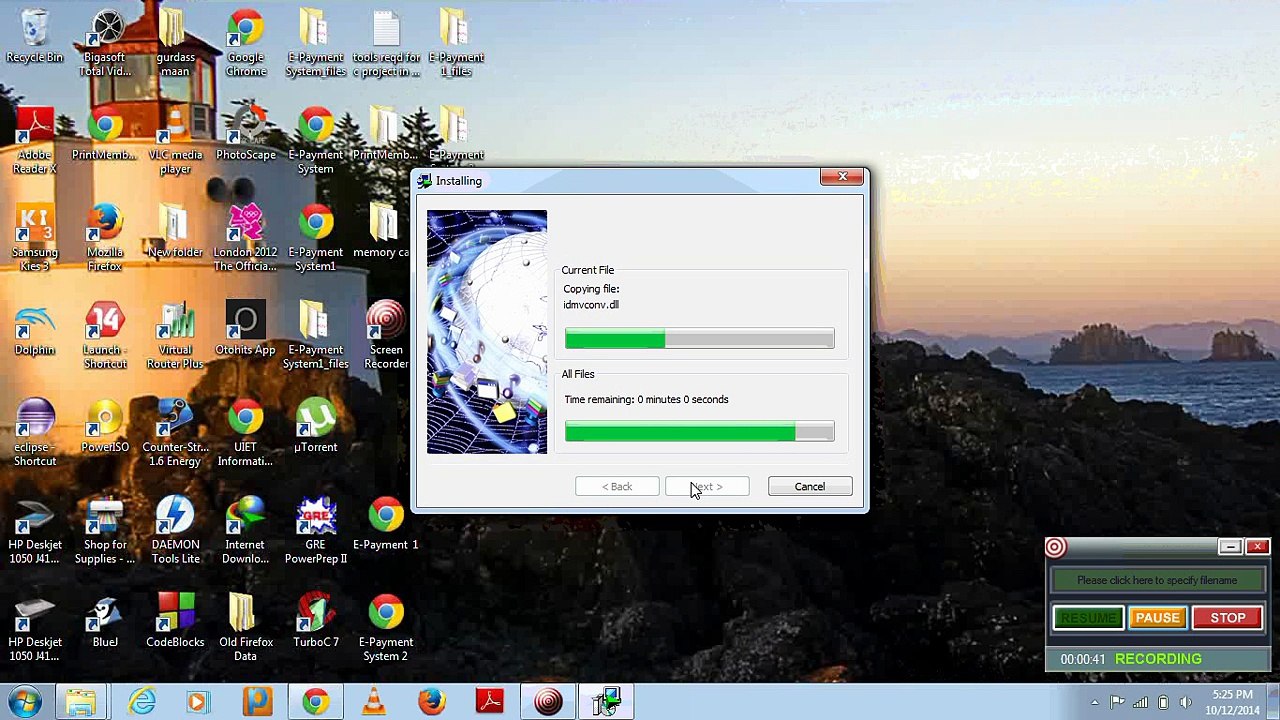Select the µTorrent desktop shortcut

(315, 427)
